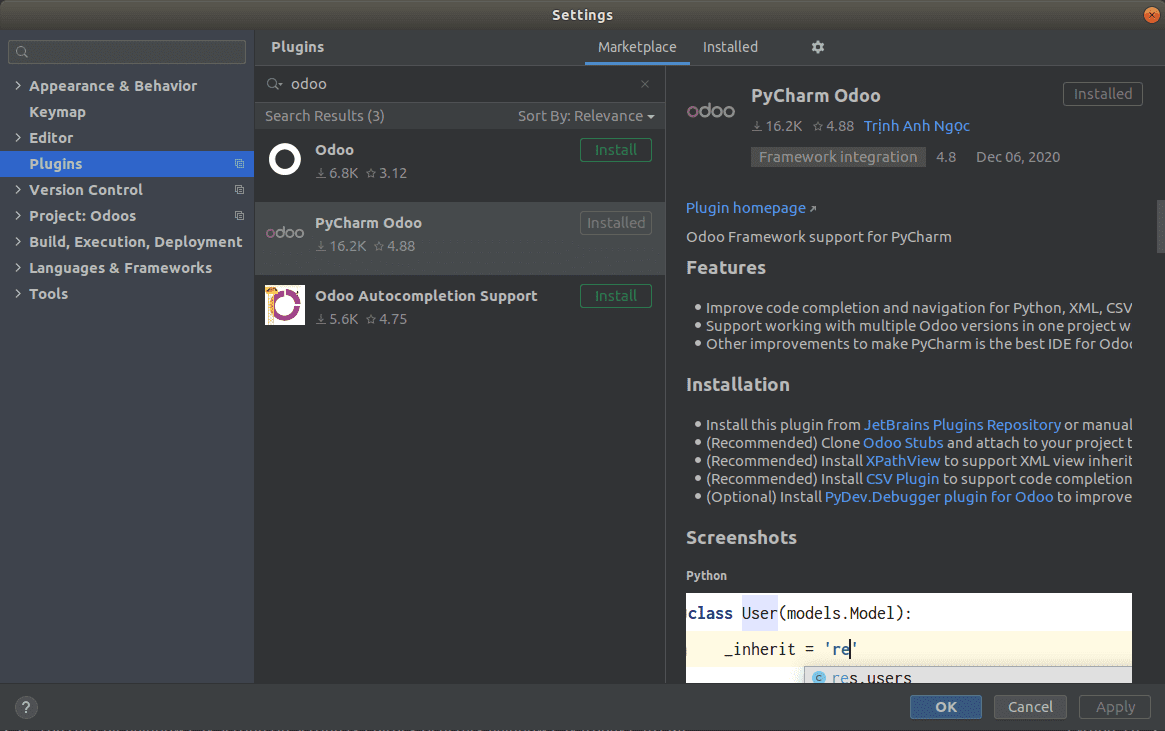Click the odoo logo in plugin details

[x=711, y=111]
